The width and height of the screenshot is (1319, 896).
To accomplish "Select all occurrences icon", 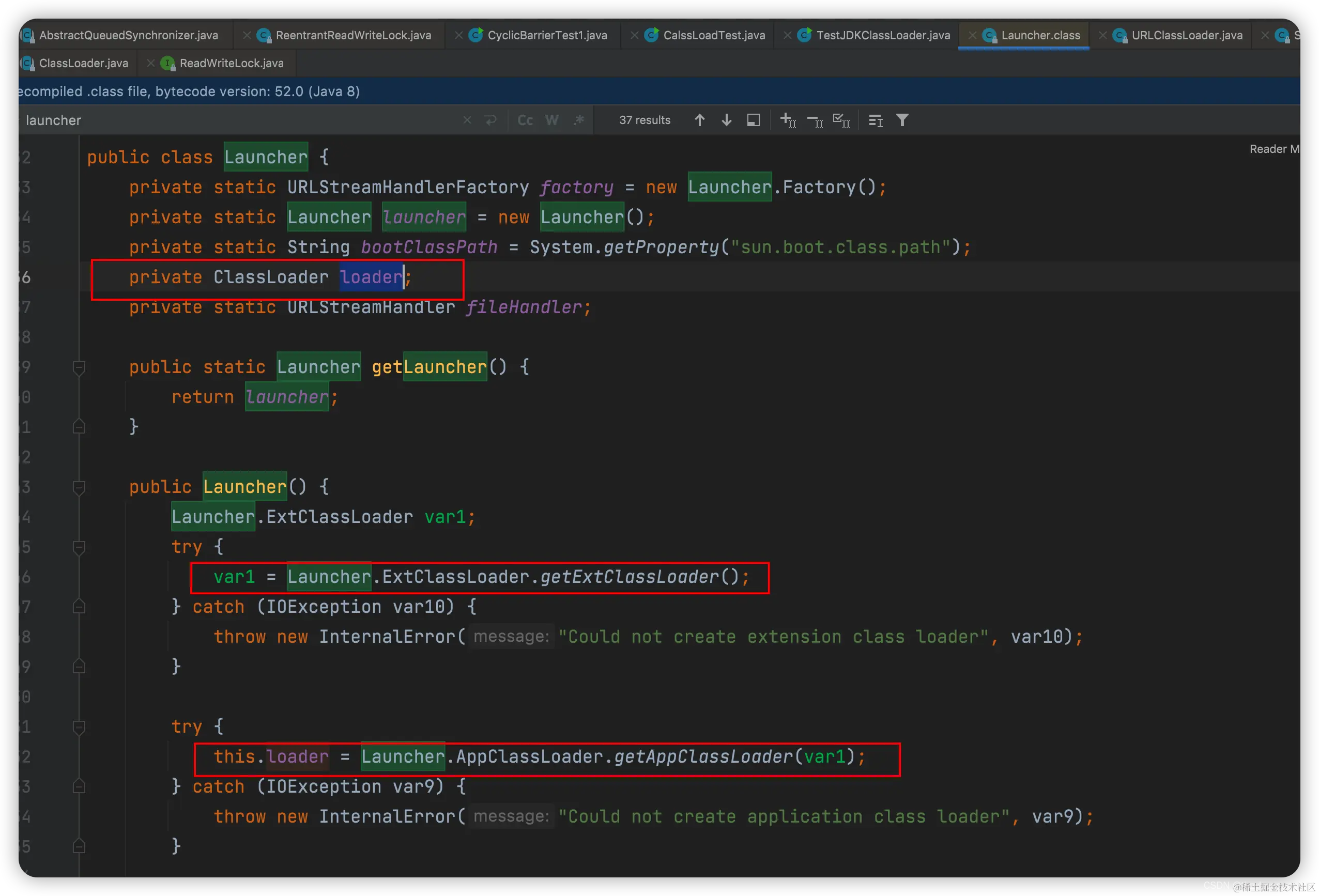I will tap(841, 120).
